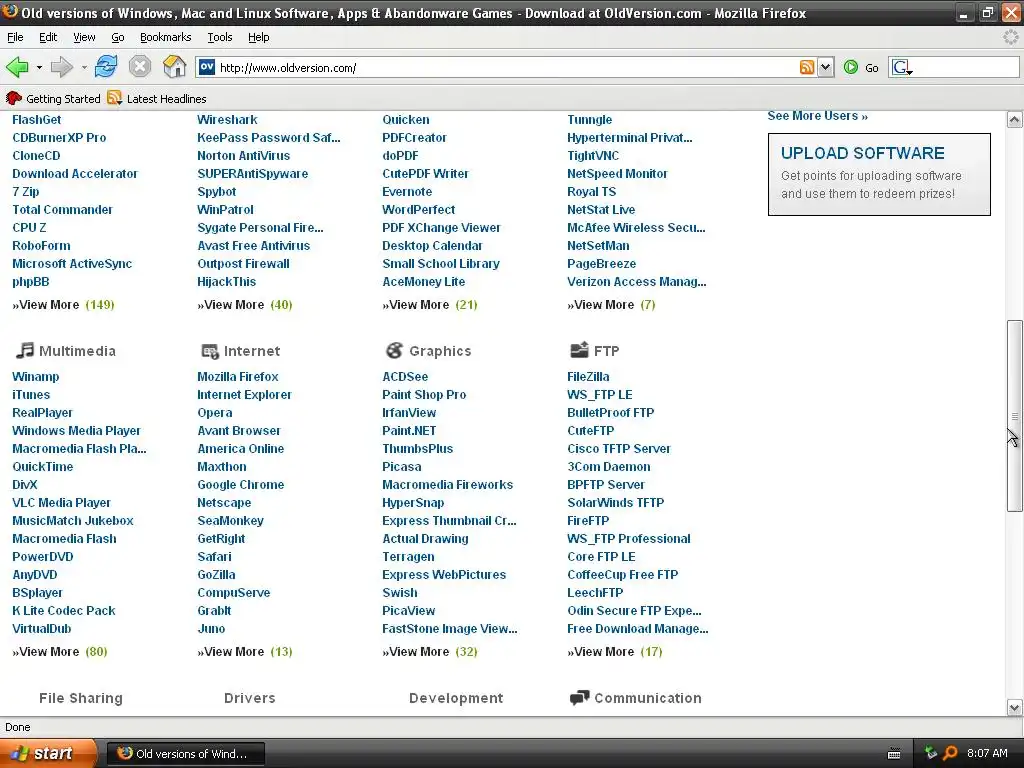The height and width of the screenshot is (768, 1024).
Task: Open the VLC Media Player link
Action: [61, 503]
